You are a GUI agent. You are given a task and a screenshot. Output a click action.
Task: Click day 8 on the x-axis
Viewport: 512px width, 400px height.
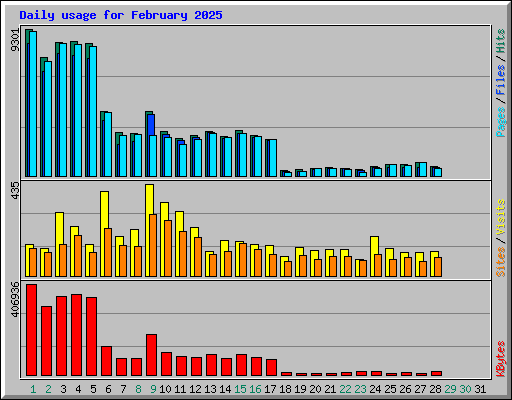click(x=138, y=389)
